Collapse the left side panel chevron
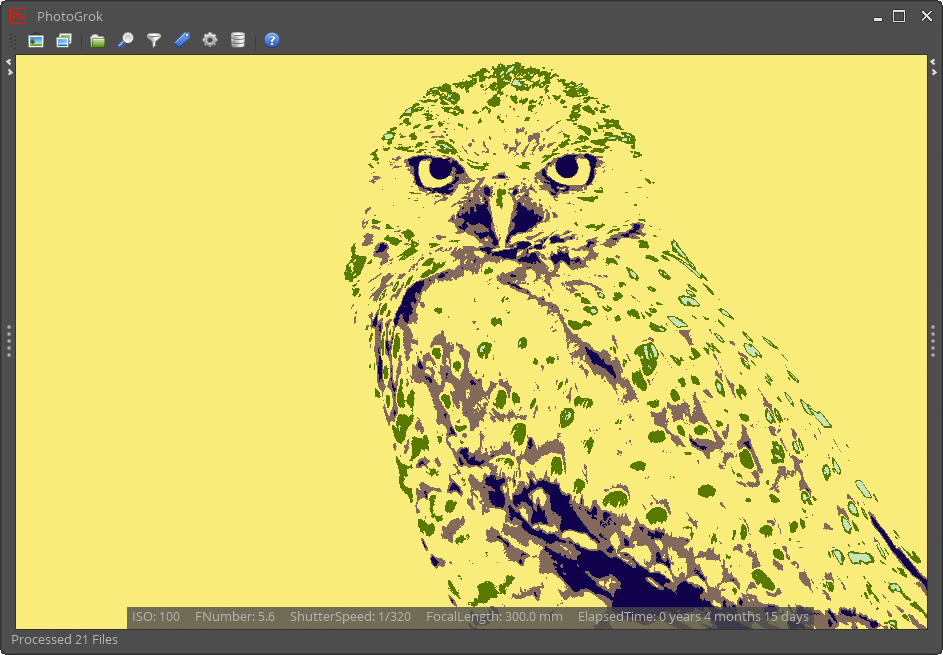 coord(8,63)
